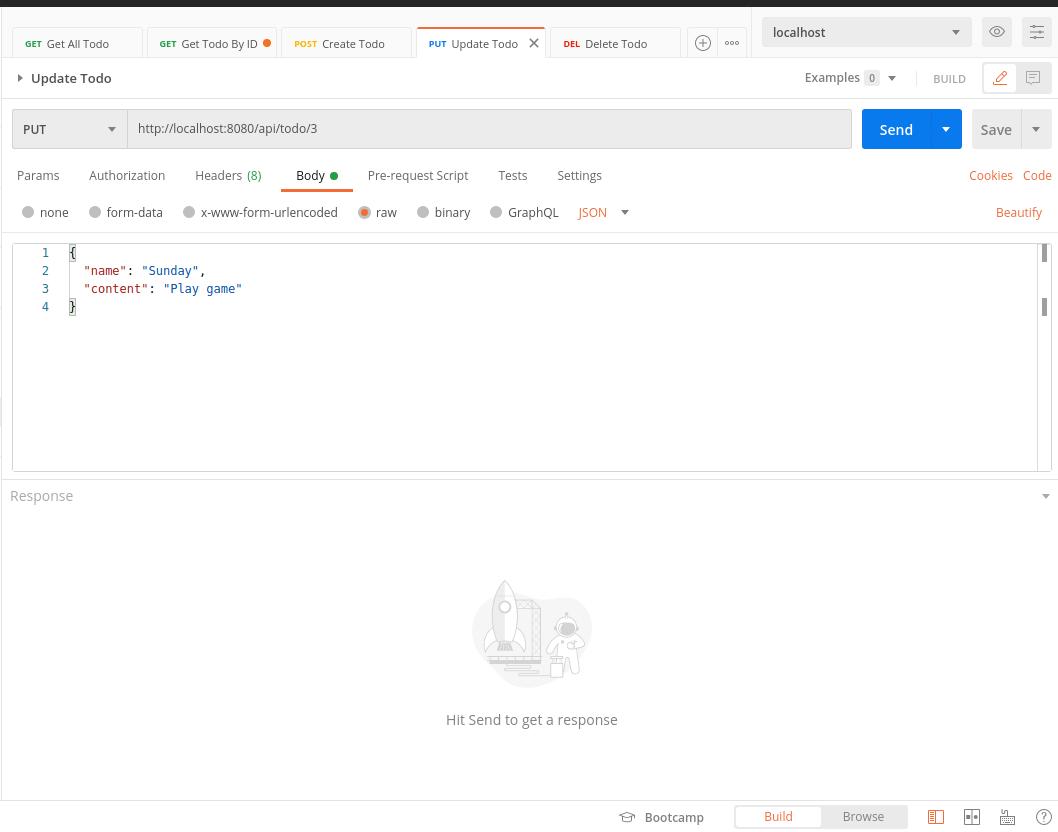This screenshot has height=832, width=1058.
Task: Open environment settings sliders icon
Action: (x=1036, y=31)
